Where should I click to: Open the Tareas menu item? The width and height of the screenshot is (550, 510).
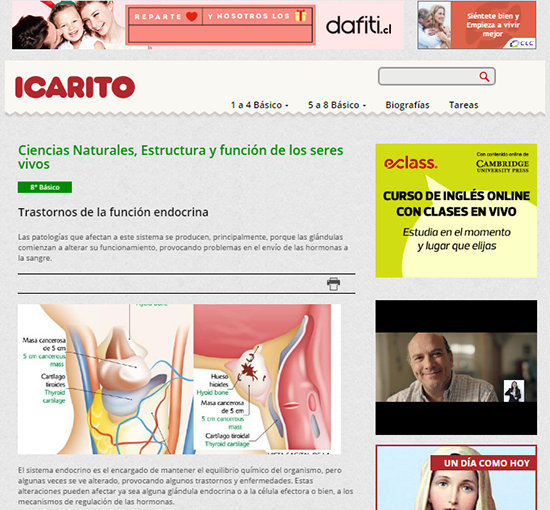(463, 105)
